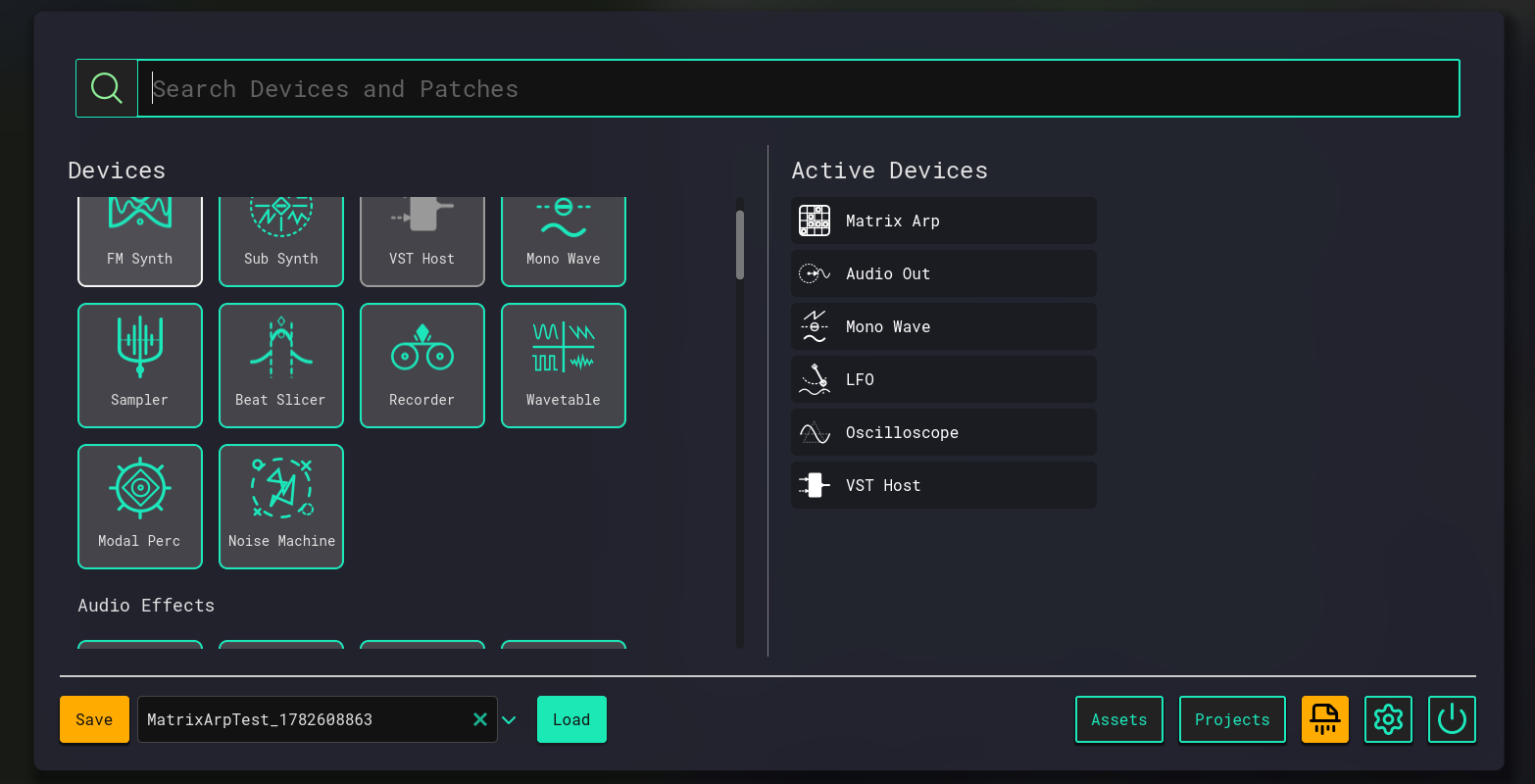Add the Sampler device
This screenshot has width=1535, height=784.
pyautogui.click(x=140, y=366)
